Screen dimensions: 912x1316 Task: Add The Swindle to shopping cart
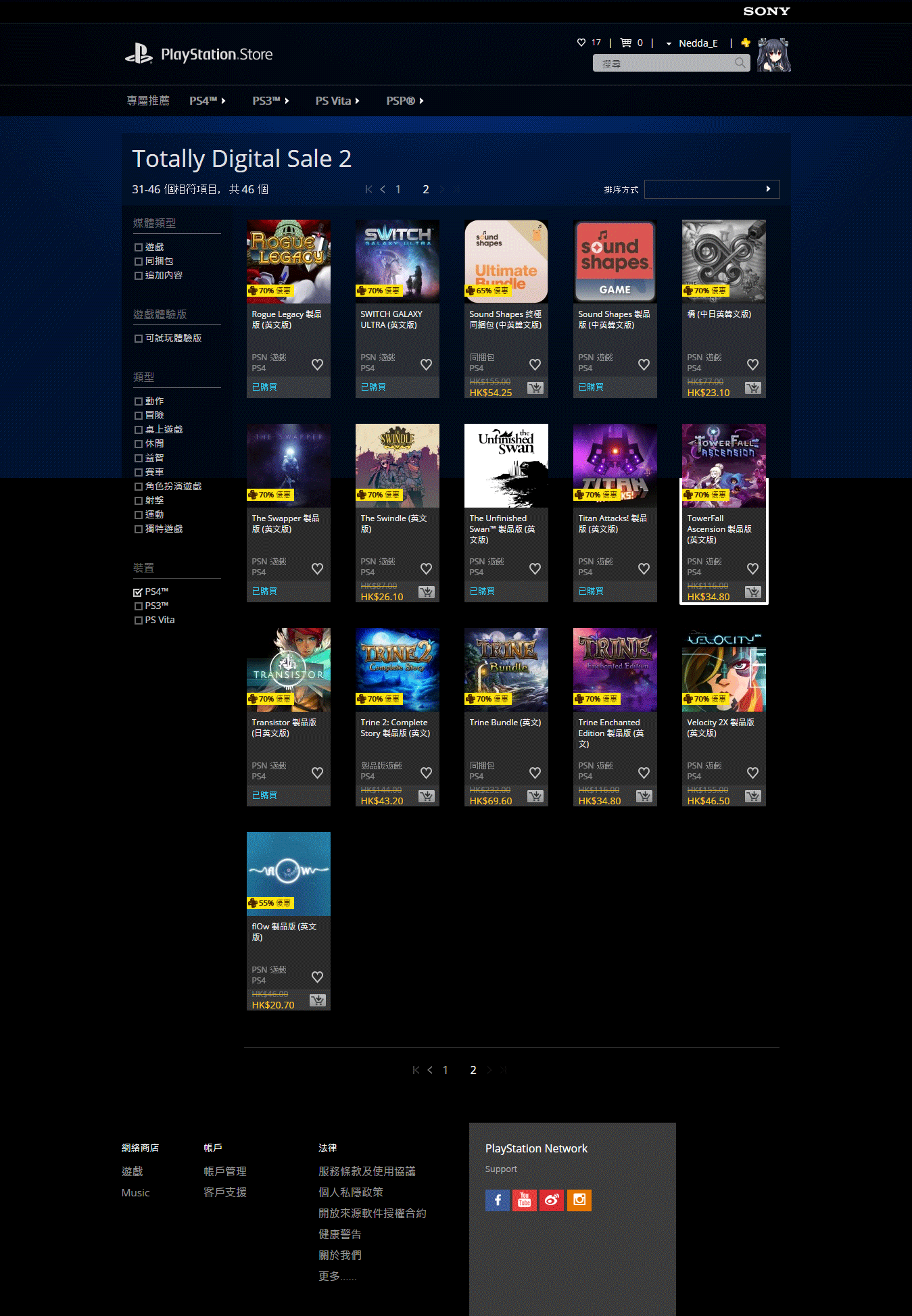point(426,592)
